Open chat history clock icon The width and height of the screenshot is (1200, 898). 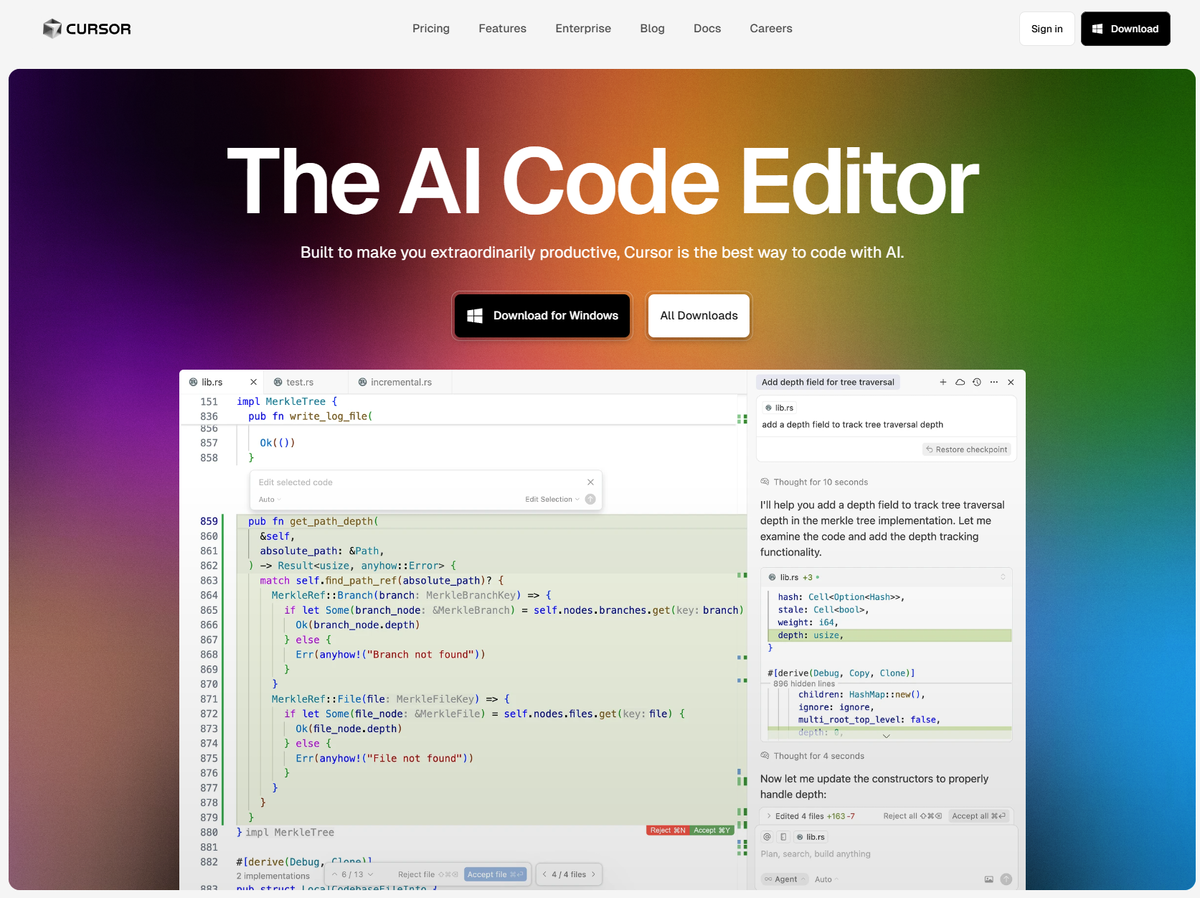(977, 382)
